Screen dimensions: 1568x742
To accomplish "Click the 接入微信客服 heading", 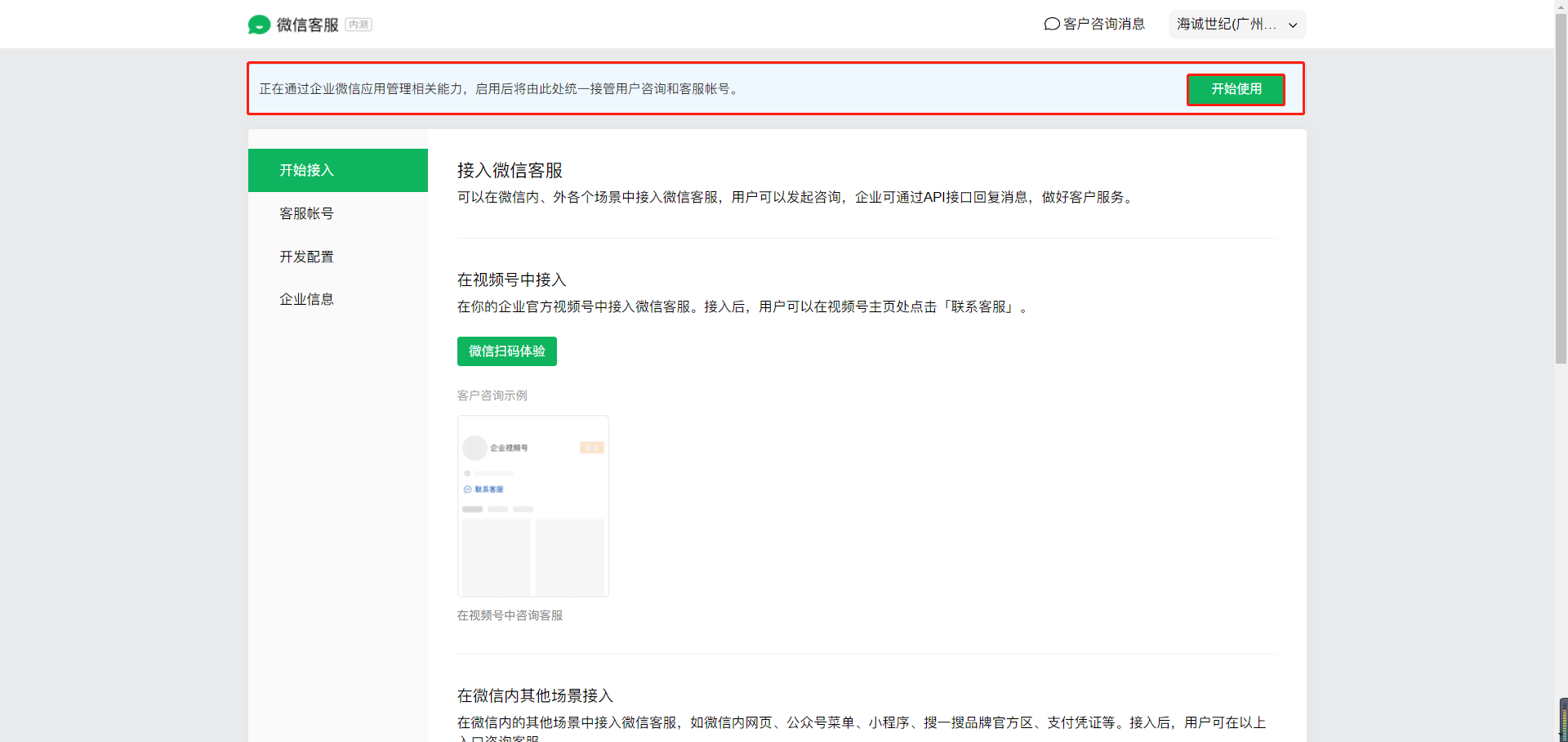I will [510, 170].
